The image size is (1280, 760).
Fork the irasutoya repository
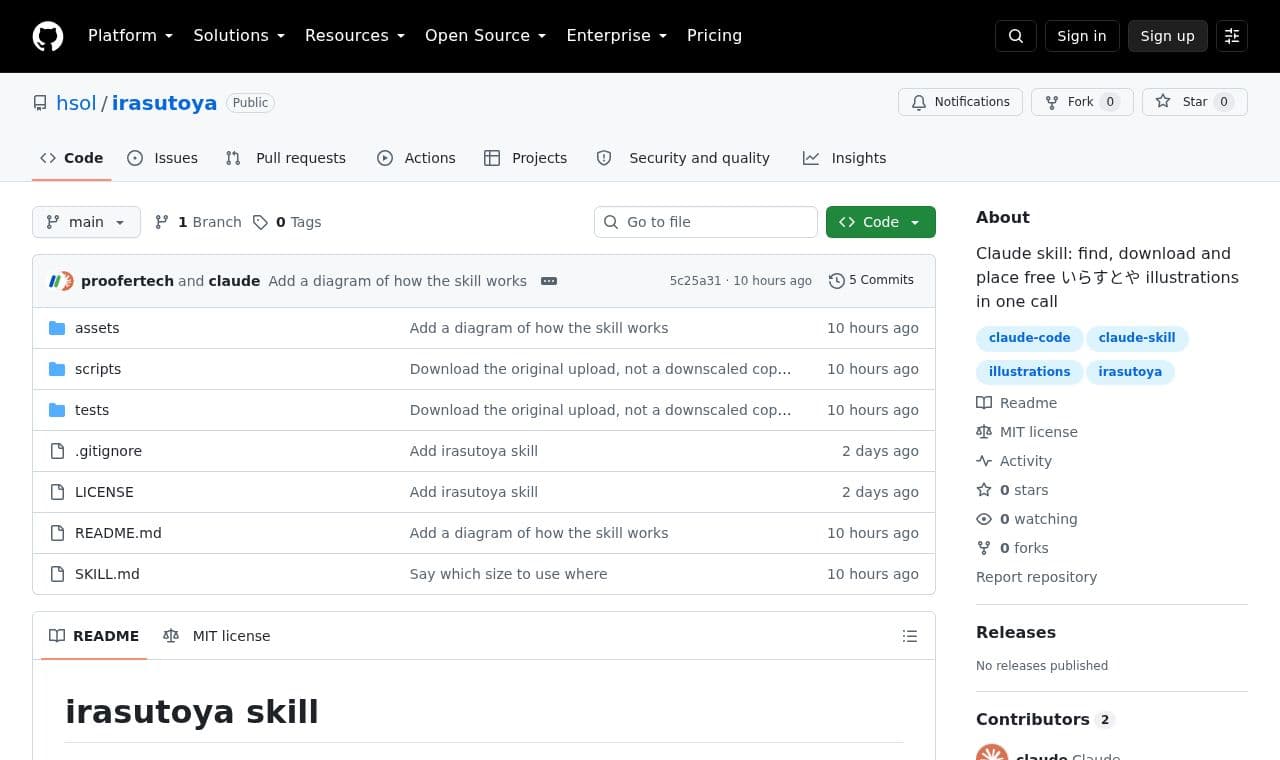point(1082,102)
